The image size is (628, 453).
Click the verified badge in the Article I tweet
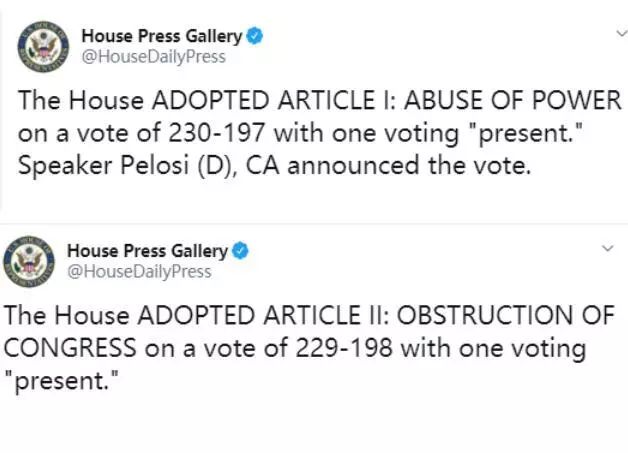(254, 36)
